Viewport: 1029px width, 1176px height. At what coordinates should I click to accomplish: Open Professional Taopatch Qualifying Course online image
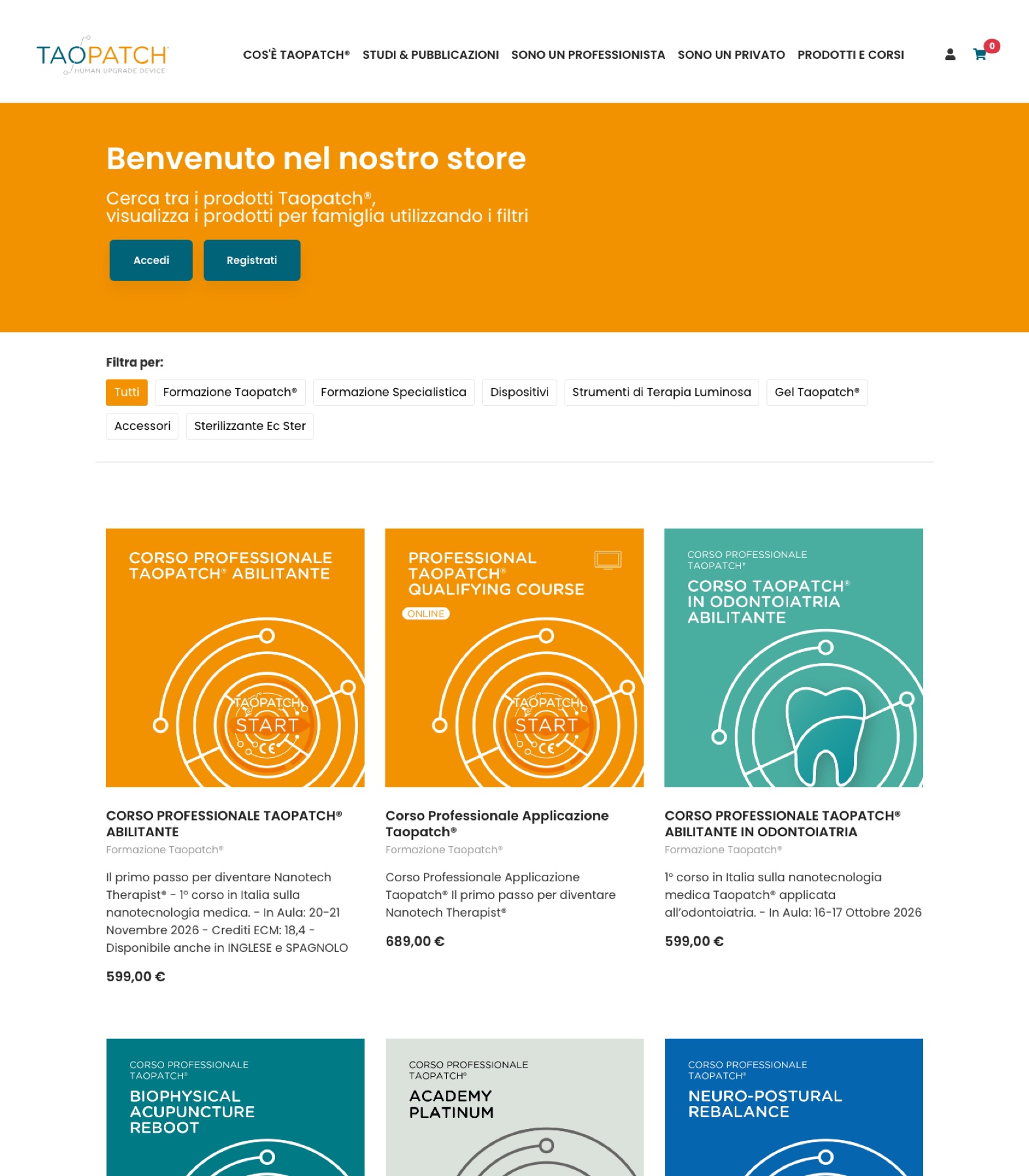point(514,658)
